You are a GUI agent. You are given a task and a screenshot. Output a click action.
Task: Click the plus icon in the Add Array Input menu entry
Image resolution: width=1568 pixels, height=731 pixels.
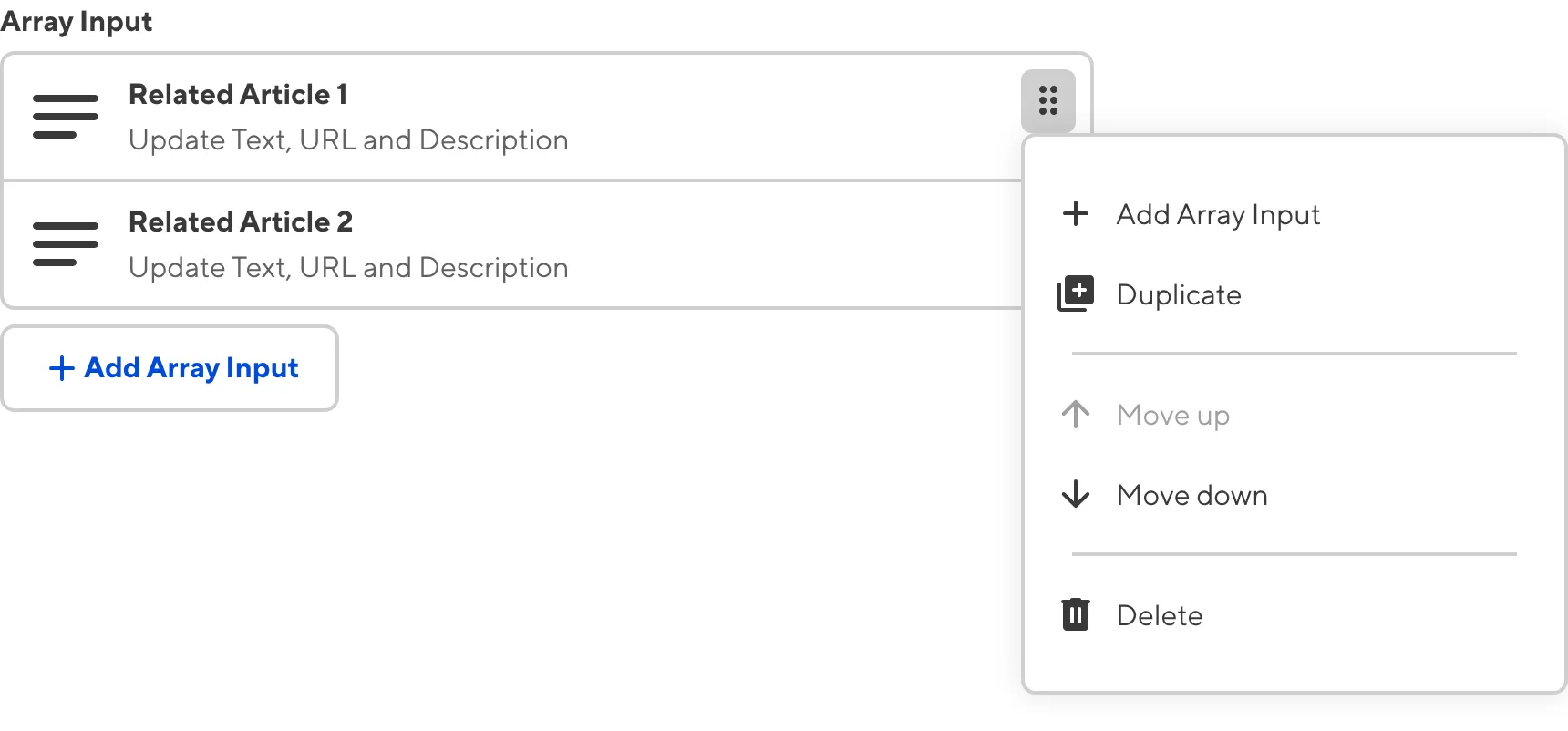click(1076, 213)
